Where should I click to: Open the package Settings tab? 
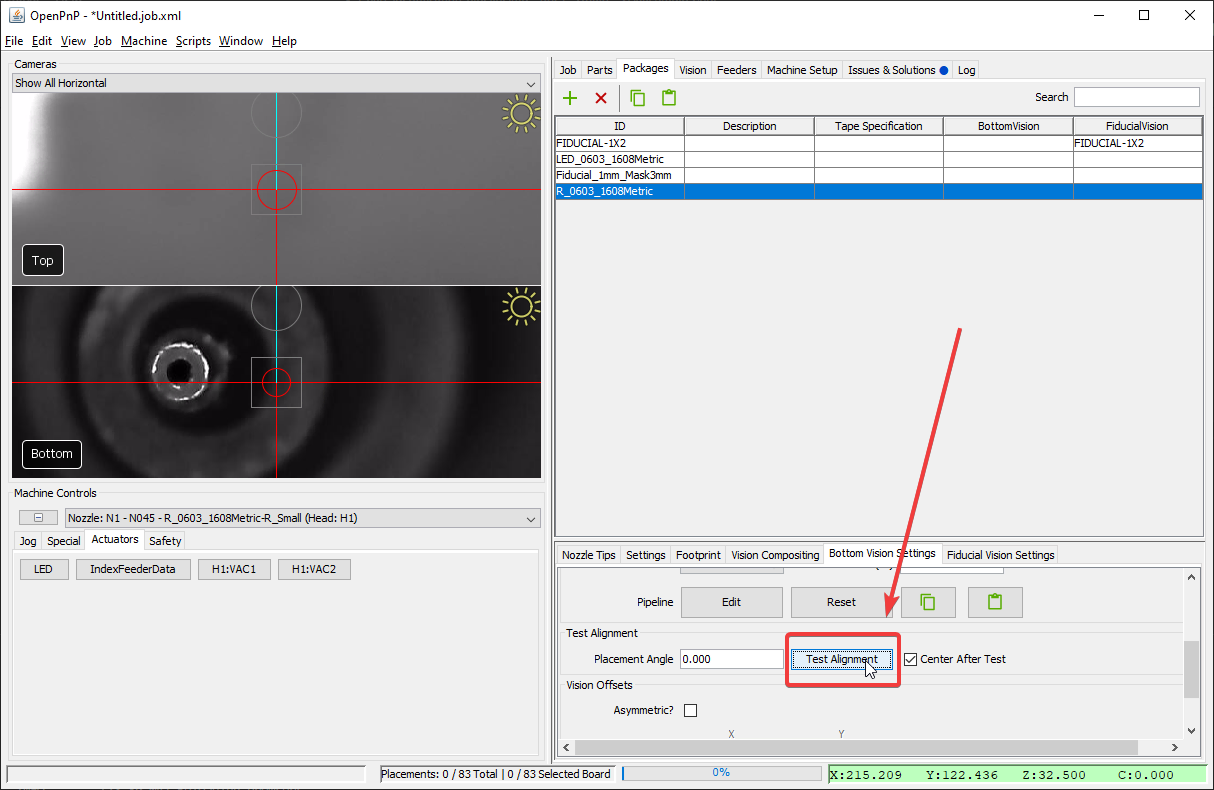click(646, 555)
